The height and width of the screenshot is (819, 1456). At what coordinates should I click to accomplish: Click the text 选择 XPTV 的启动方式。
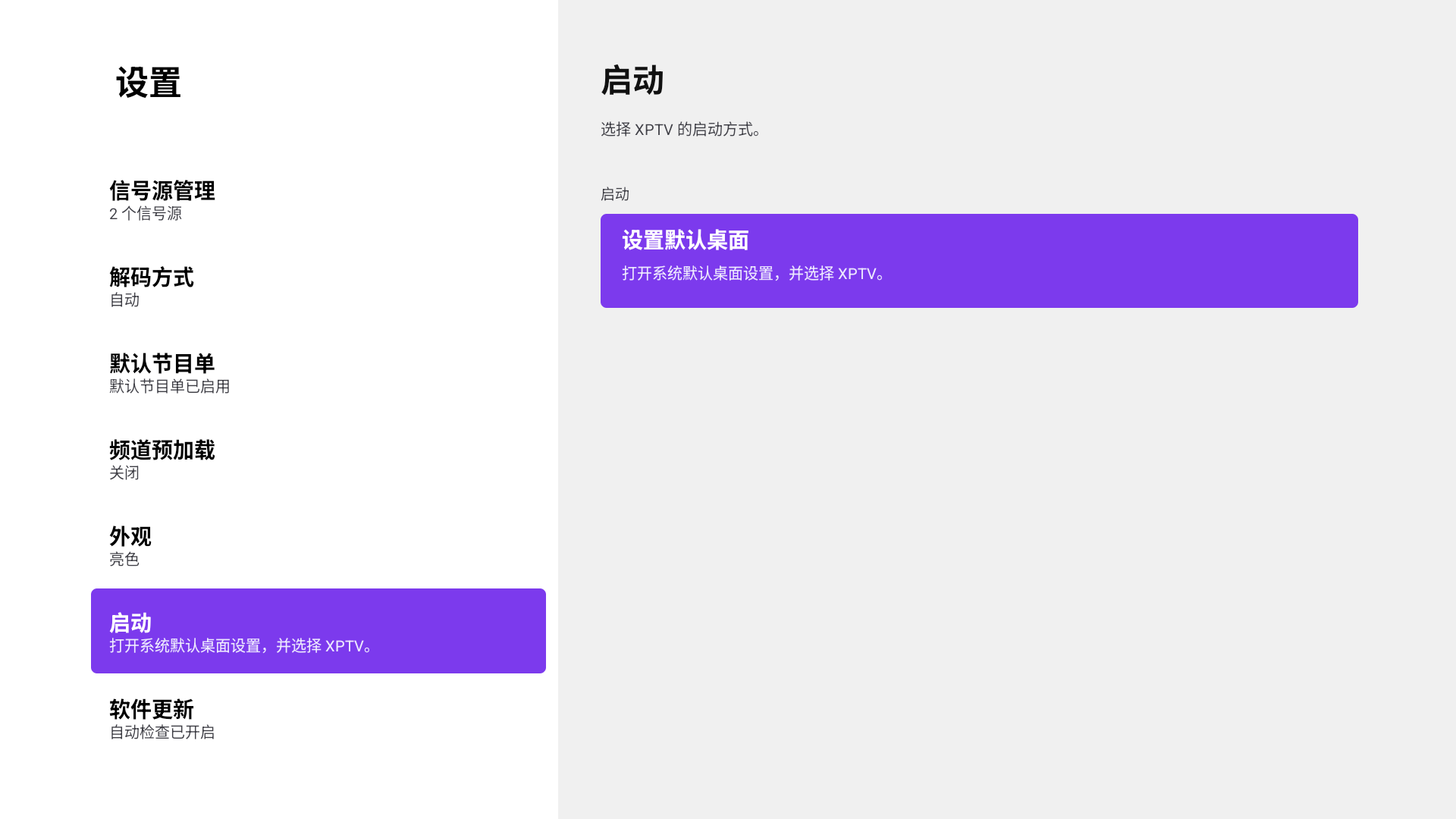681,130
